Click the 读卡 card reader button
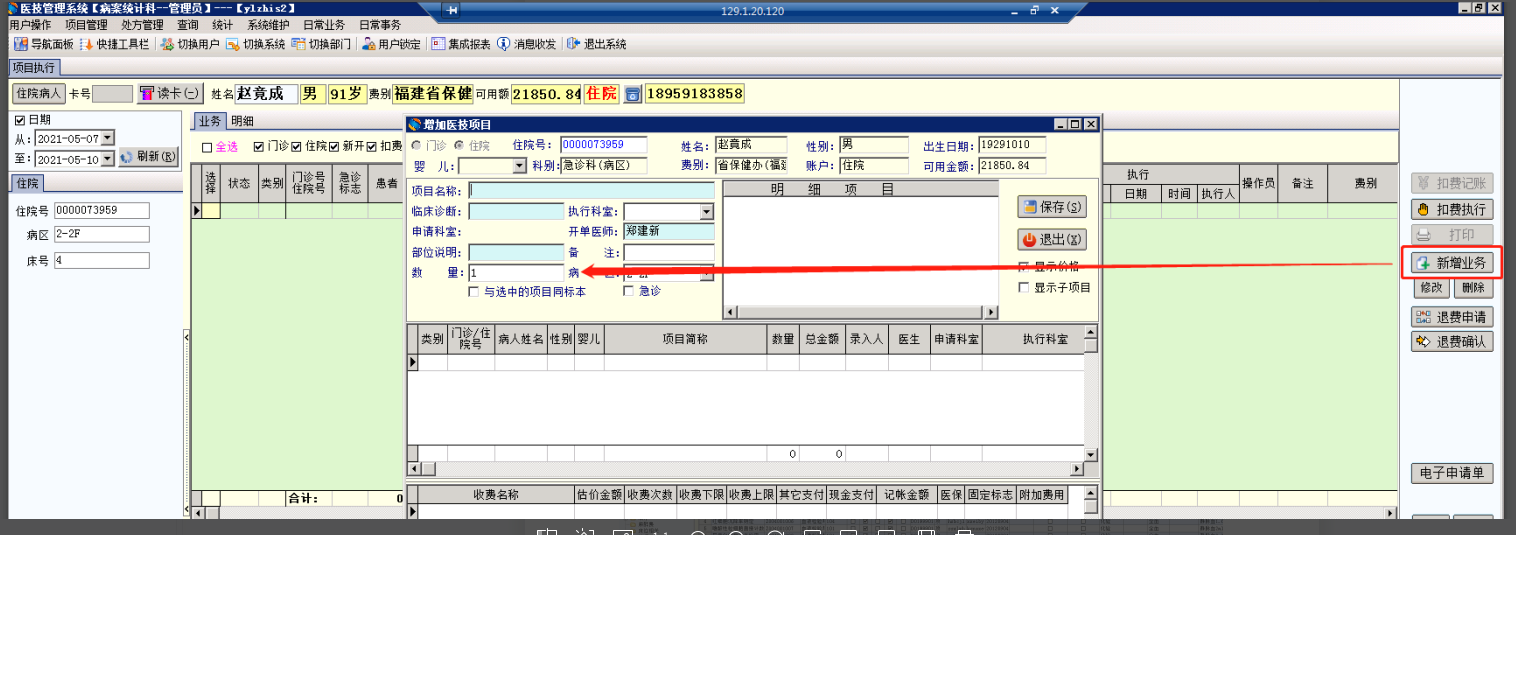Image resolution: width=1516 pixels, height=698 pixels. [x=171, y=93]
